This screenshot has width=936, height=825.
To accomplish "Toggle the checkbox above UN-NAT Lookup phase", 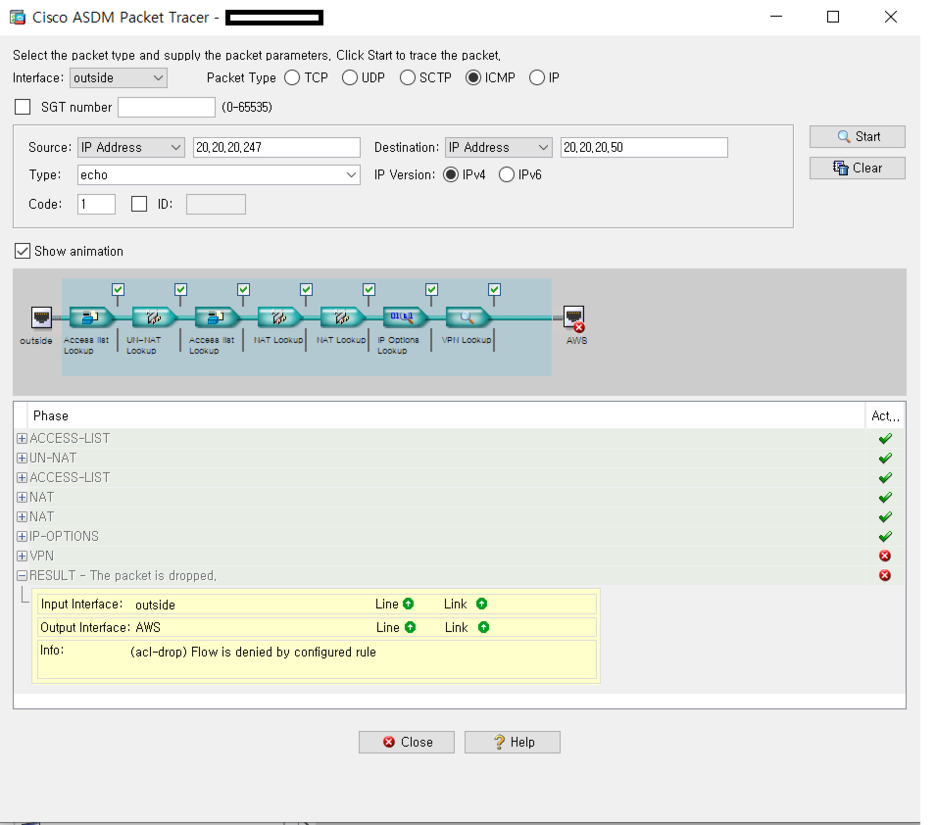I will click(181, 290).
